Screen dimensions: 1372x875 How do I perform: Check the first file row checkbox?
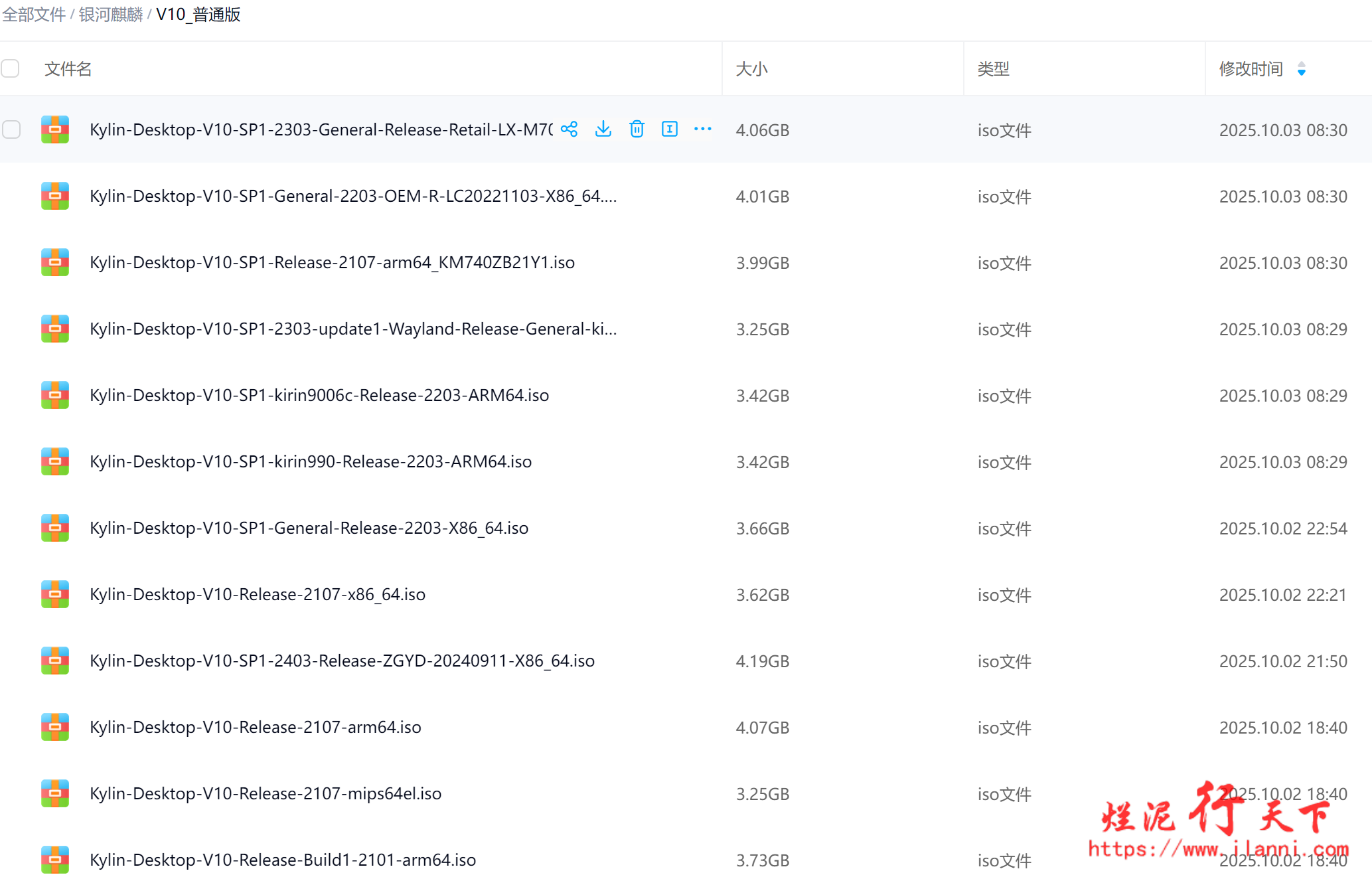point(12,129)
